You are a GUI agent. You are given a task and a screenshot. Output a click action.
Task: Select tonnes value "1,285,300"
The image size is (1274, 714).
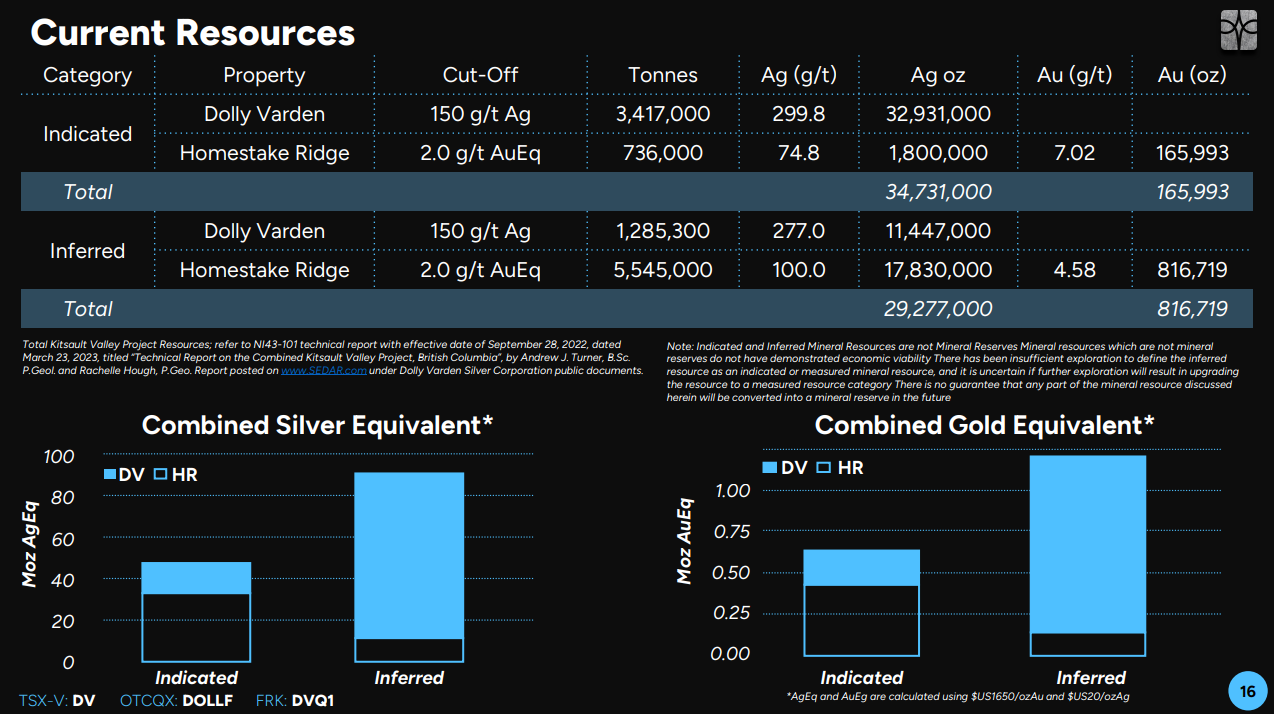coord(663,231)
